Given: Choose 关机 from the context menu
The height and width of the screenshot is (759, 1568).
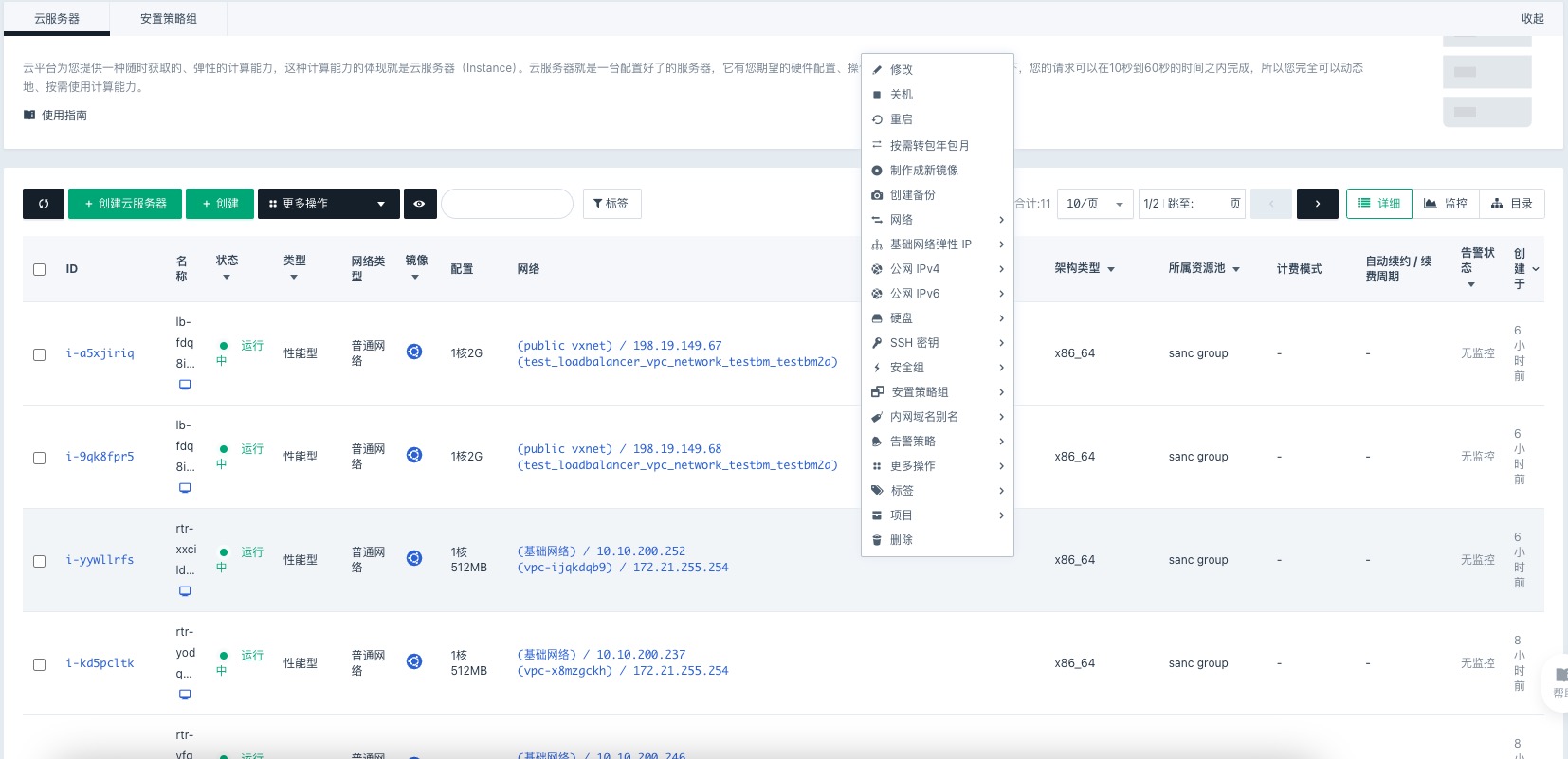Looking at the screenshot, I should [901, 95].
